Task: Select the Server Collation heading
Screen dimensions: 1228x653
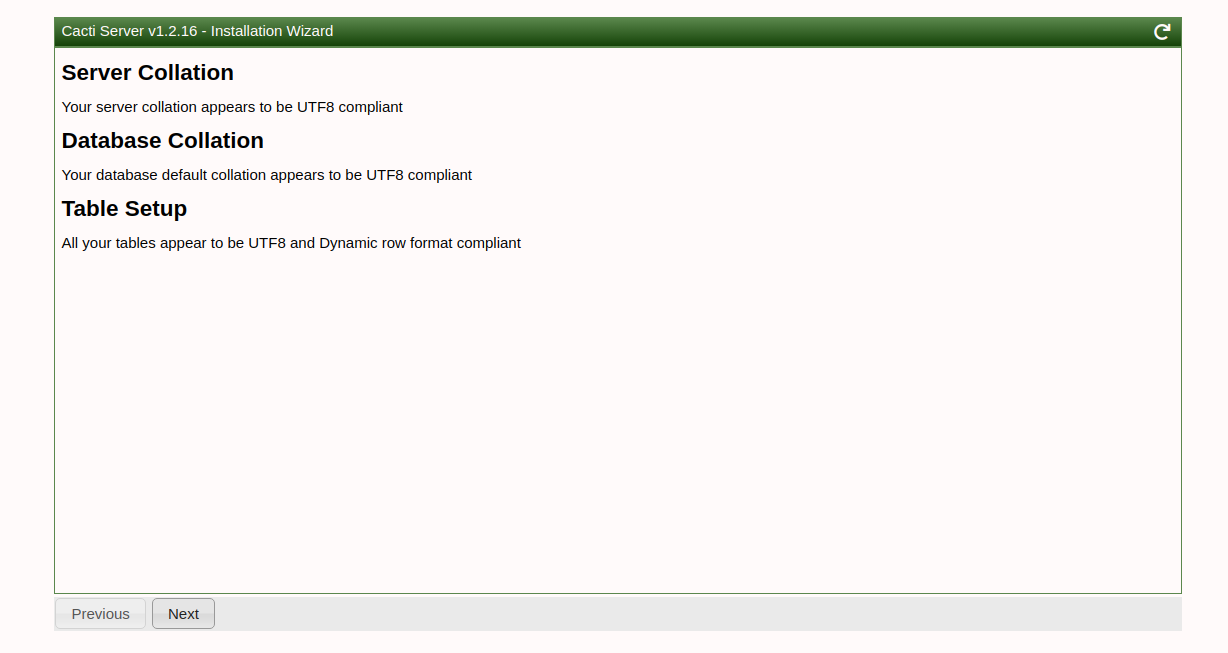Action: click(x=147, y=73)
